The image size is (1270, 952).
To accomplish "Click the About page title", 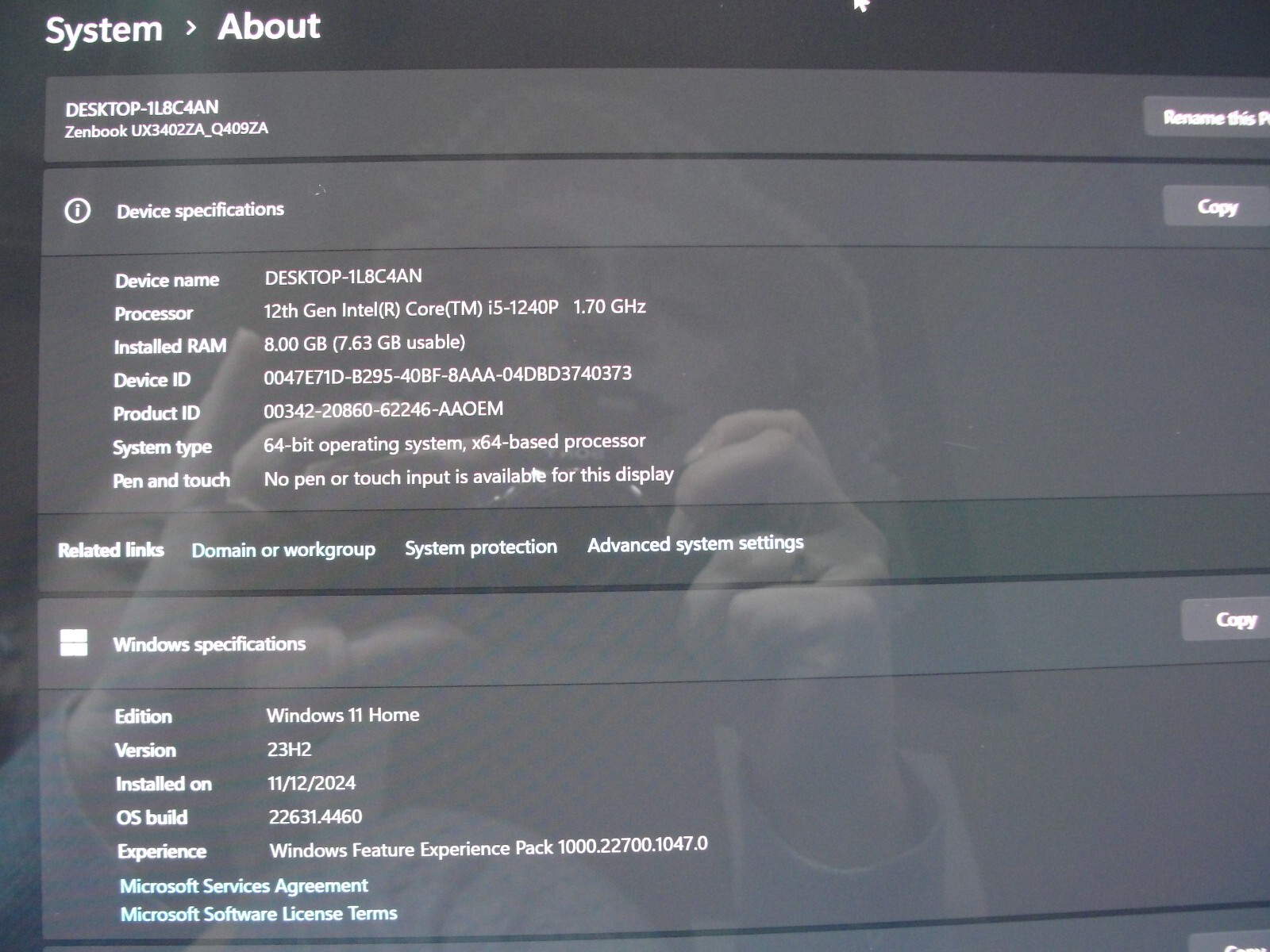I will [x=269, y=27].
